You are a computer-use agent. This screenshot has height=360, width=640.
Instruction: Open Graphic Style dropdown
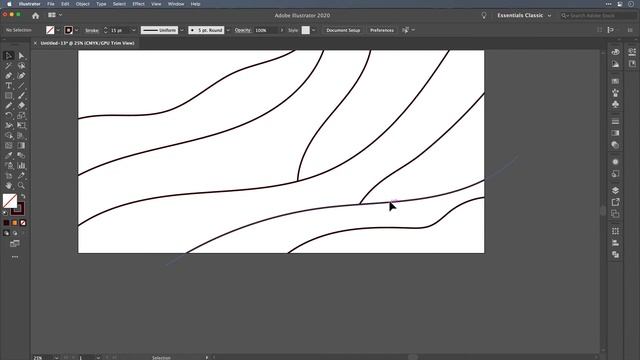313,30
